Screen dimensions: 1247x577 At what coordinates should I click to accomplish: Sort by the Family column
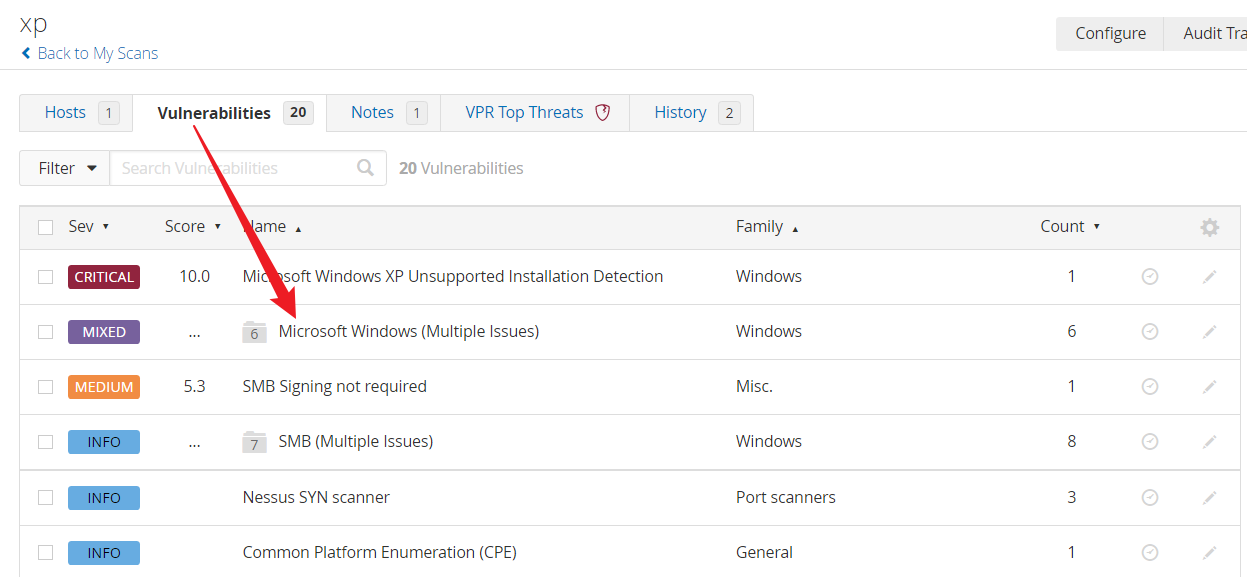(767, 227)
